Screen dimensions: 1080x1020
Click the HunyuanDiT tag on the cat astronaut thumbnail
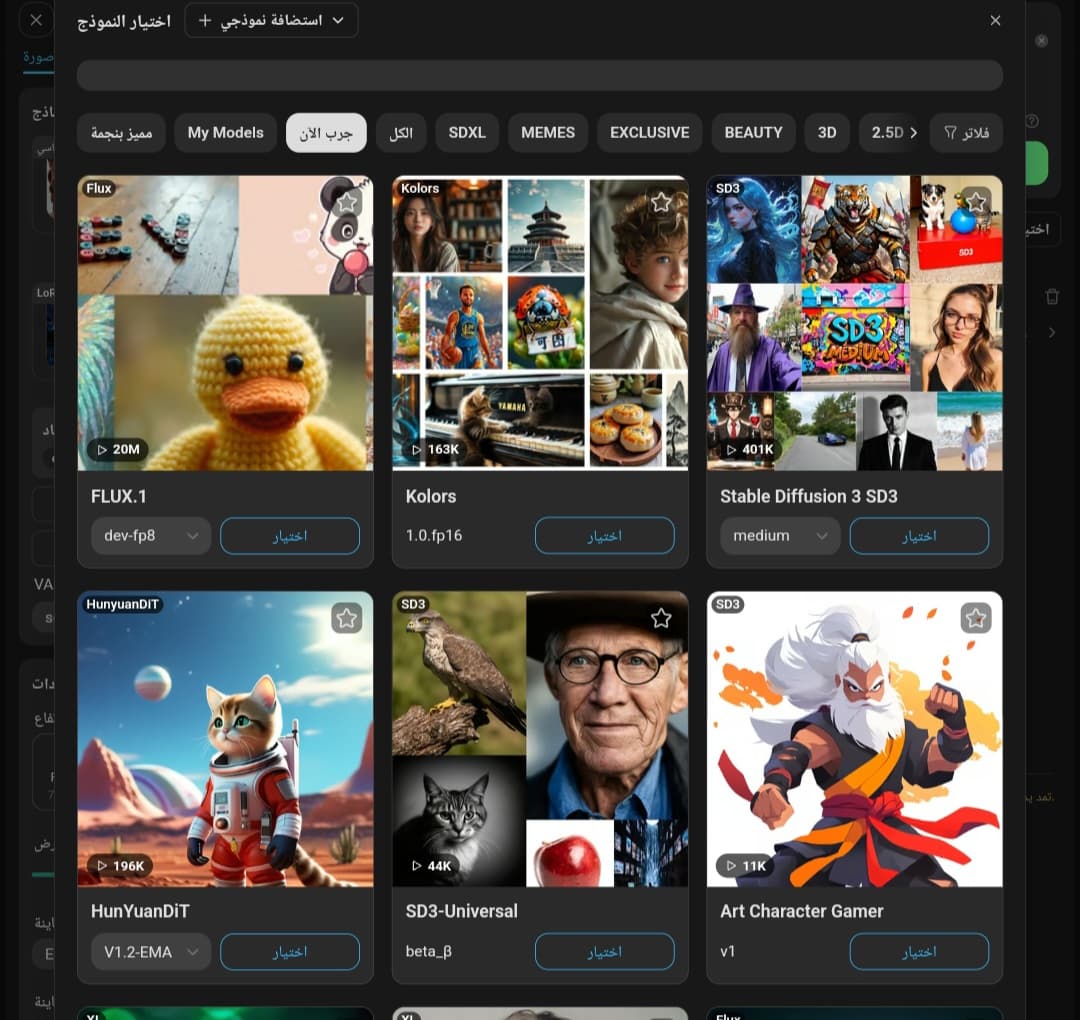pos(122,604)
